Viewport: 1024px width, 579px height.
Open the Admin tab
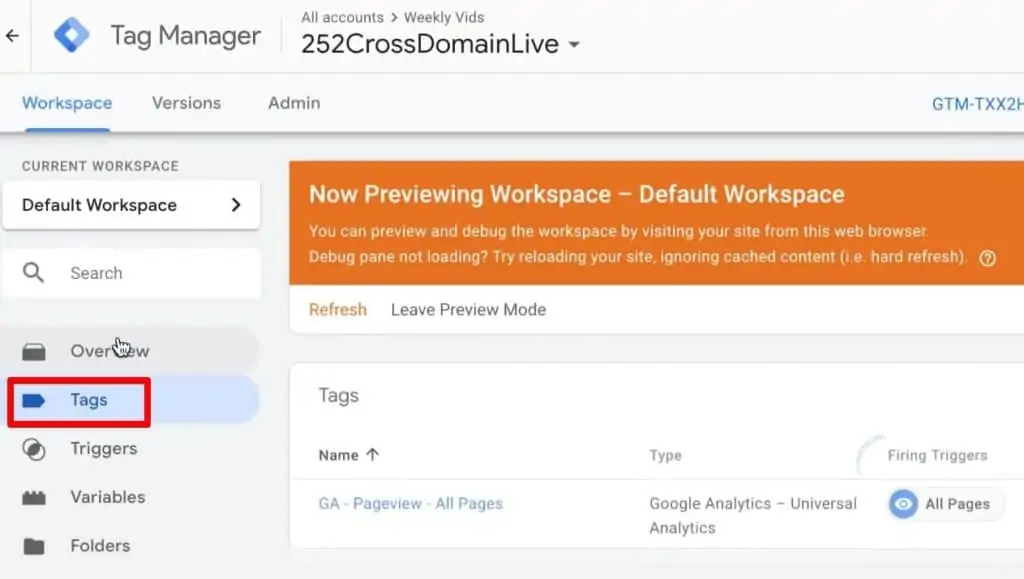point(292,103)
